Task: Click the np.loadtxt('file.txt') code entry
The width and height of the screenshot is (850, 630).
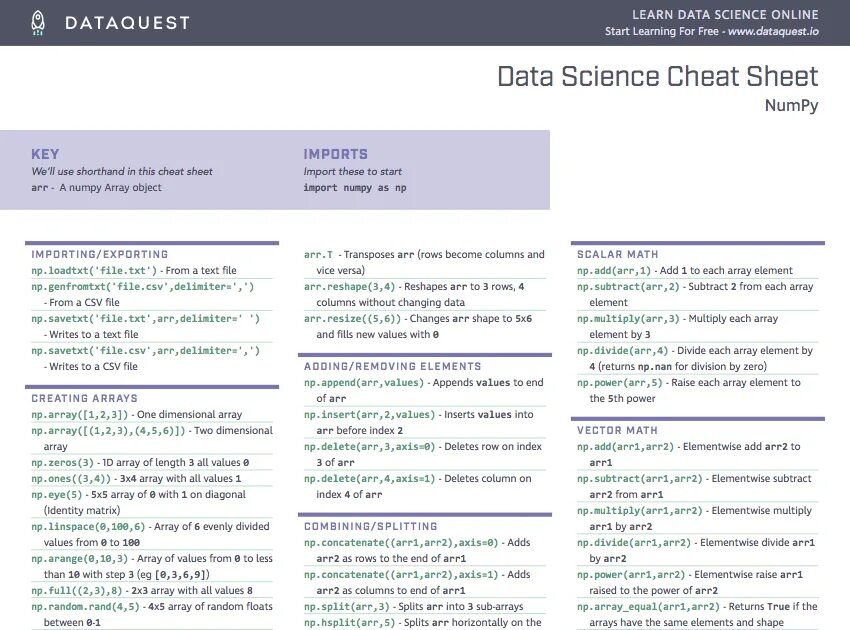Action: pyautogui.click(x=95, y=270)
